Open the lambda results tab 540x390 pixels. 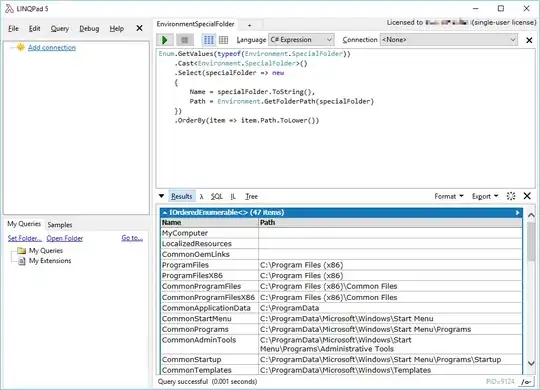[201, 197]
